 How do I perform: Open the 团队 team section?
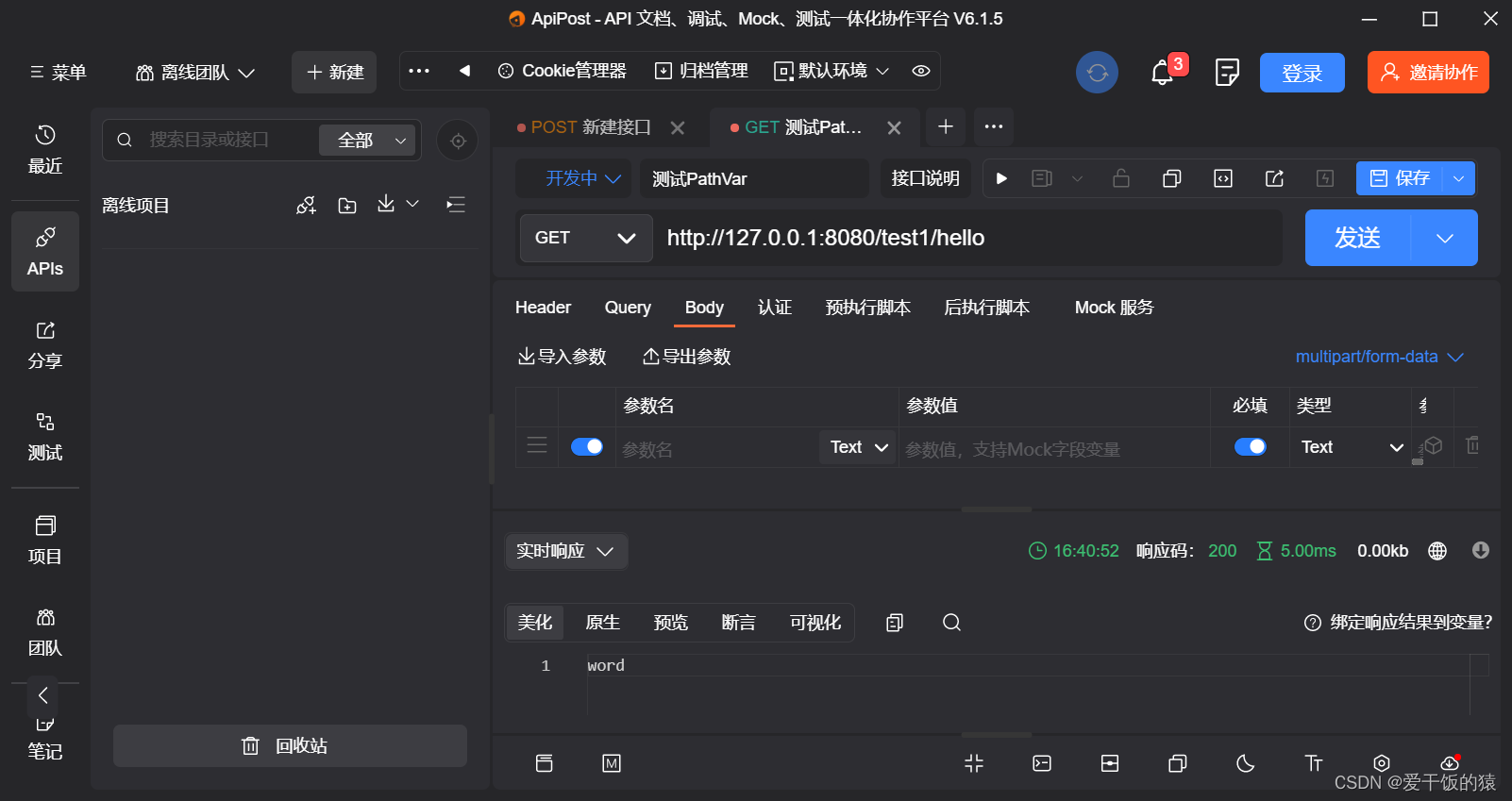[45, 632]
